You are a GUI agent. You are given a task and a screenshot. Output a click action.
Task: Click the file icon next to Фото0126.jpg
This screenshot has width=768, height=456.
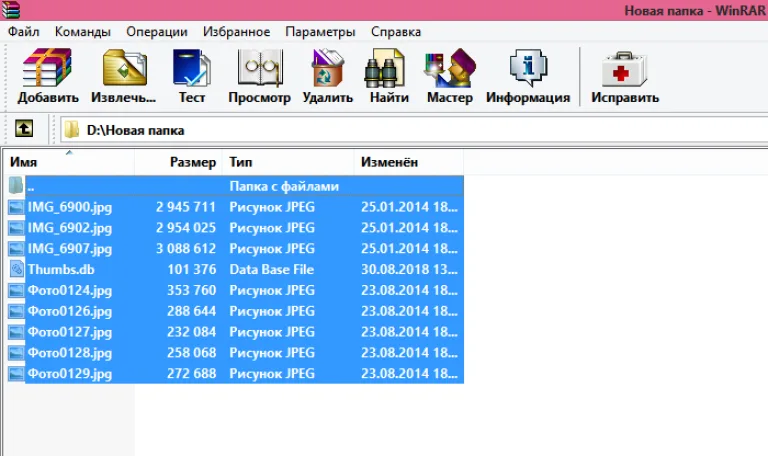(16, 311)
